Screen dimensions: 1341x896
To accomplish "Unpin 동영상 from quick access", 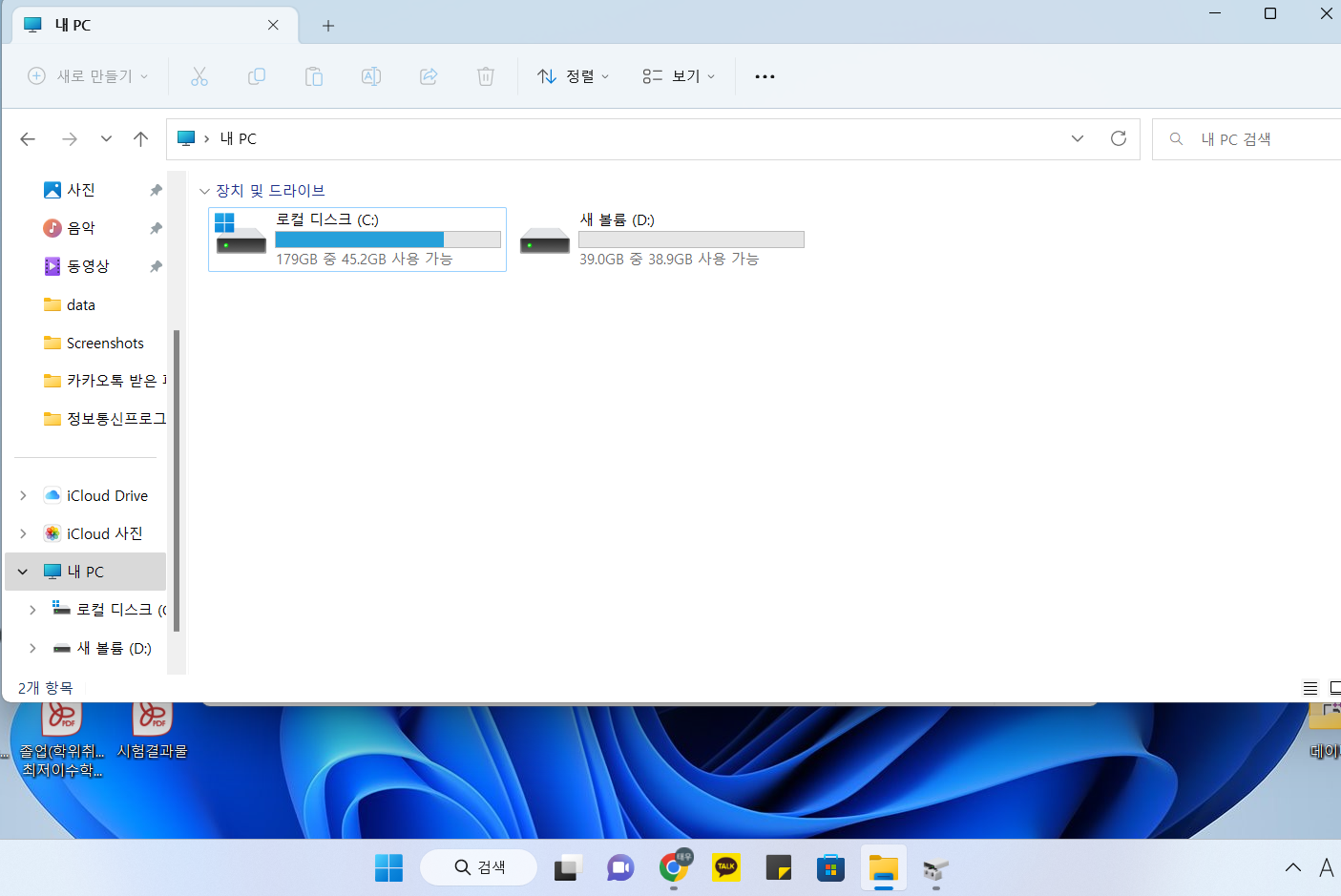I will pyautogui.click(x=156, y=267).
